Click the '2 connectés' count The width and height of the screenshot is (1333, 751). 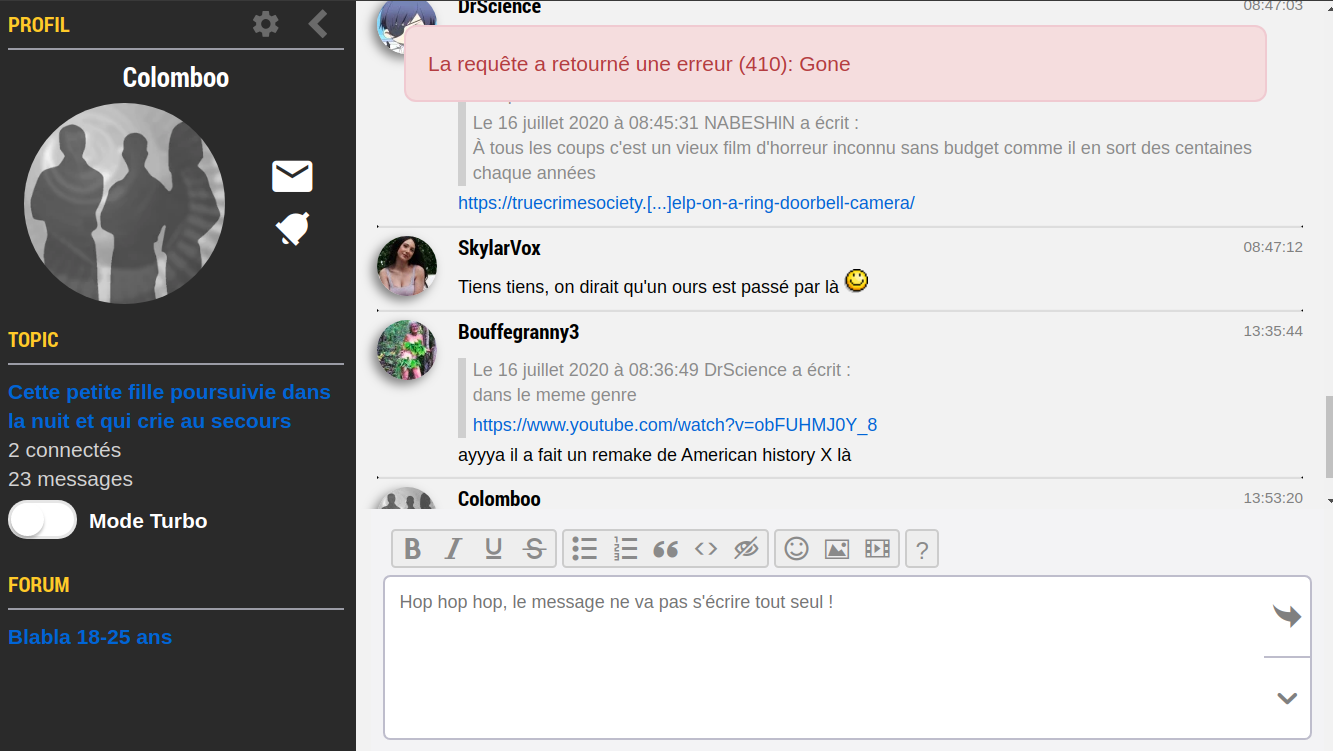point(65,450)
